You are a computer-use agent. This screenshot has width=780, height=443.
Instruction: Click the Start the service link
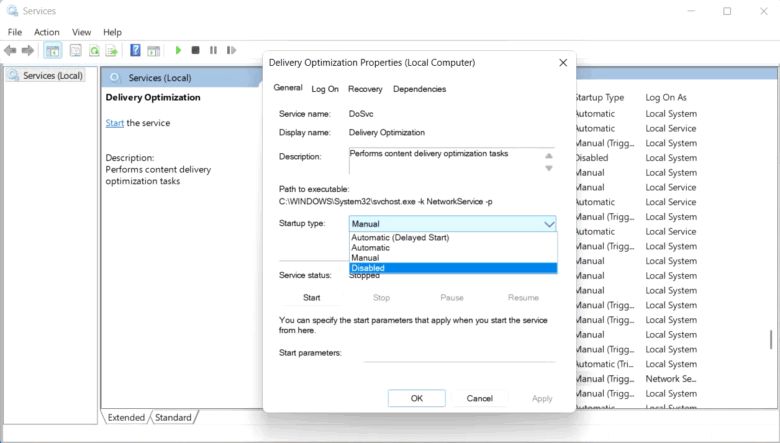point(115,123)
